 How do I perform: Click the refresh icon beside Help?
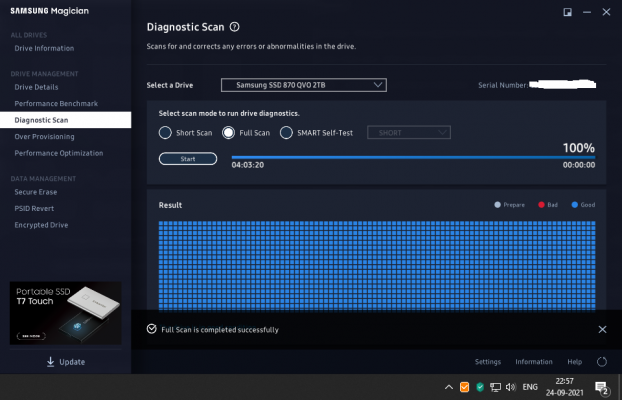point(602,362)
